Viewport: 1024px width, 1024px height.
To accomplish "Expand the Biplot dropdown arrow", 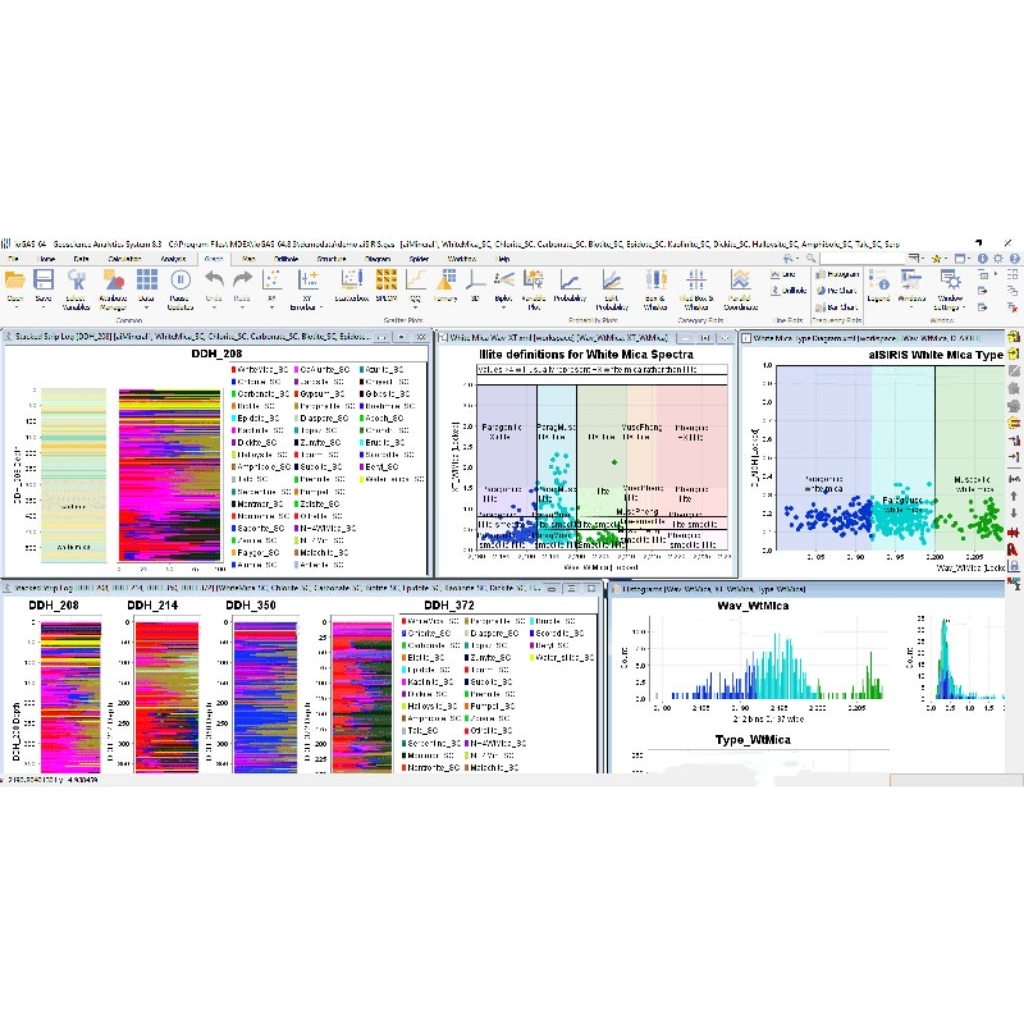I will point(504,308).
